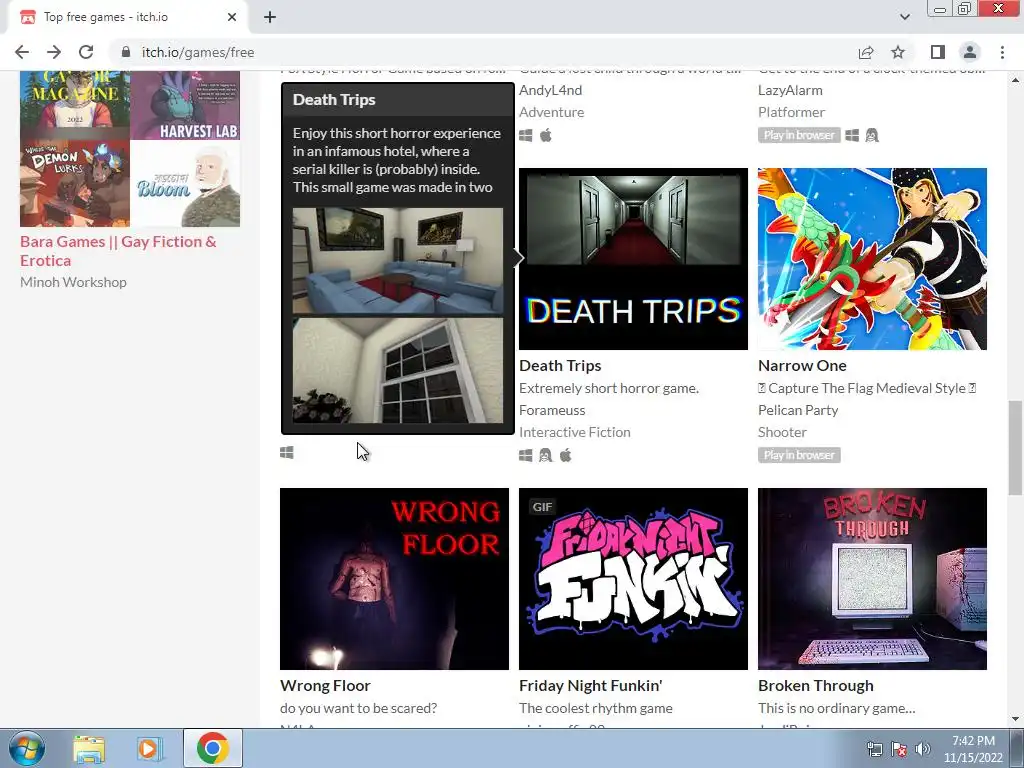This screenshot has width=1024, height=768.
Task: Click the Death Trips popup title
Action: click(334, 99)
